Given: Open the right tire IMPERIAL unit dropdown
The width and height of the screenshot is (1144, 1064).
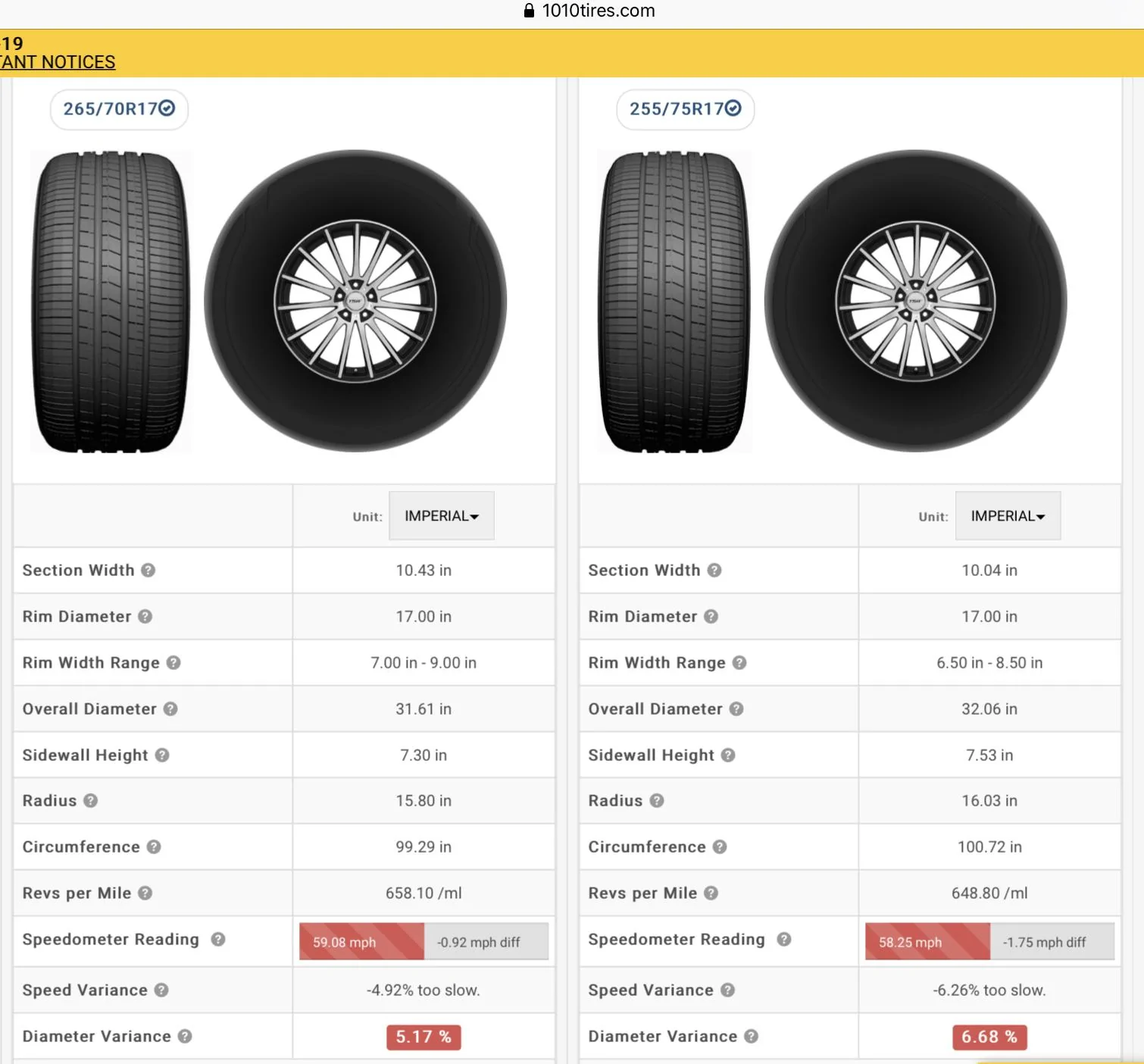Looking at the screenshot, I should pos(1008,516).
